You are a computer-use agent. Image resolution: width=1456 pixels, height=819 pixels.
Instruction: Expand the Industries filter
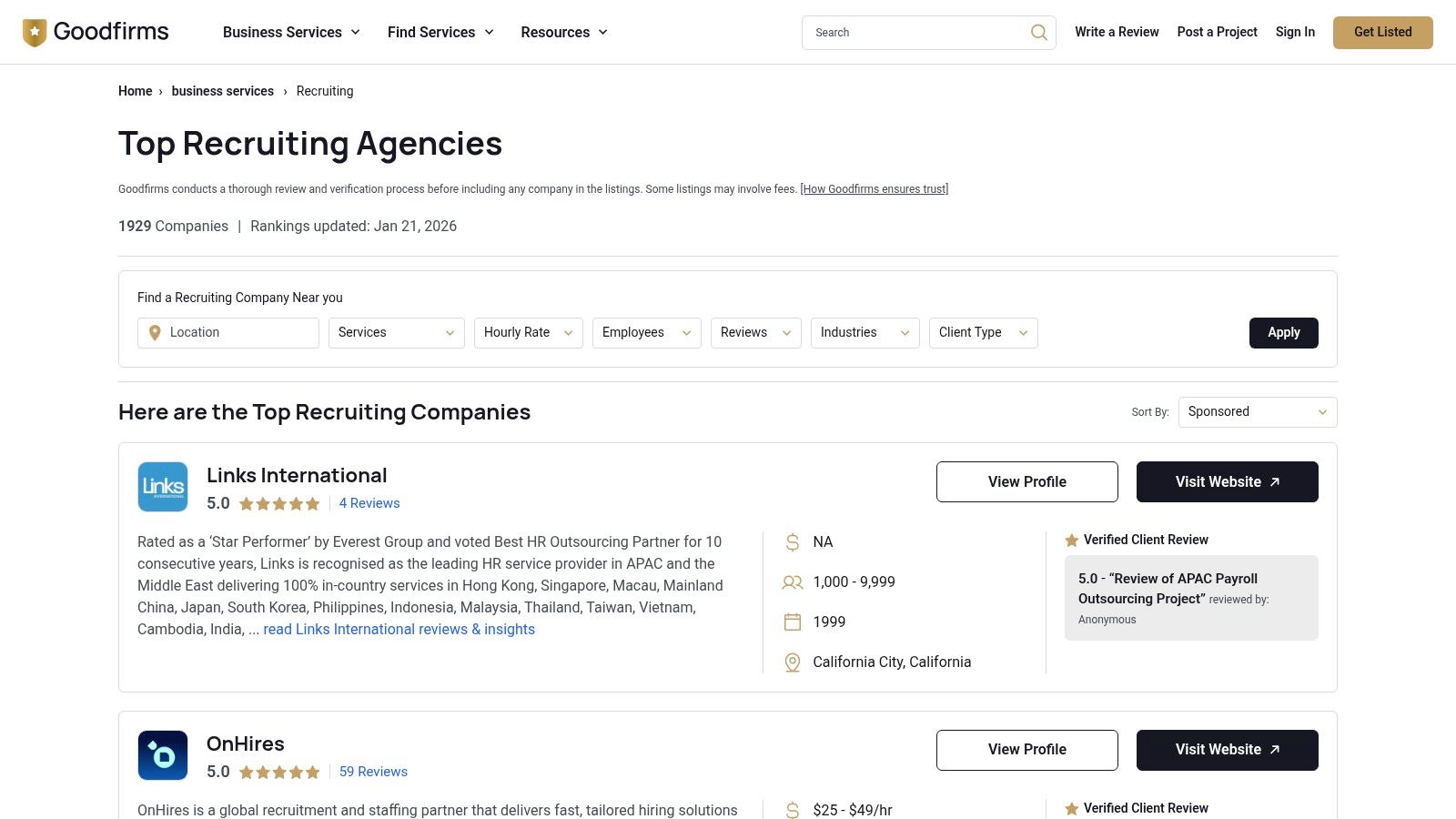[x=864, y=332]
